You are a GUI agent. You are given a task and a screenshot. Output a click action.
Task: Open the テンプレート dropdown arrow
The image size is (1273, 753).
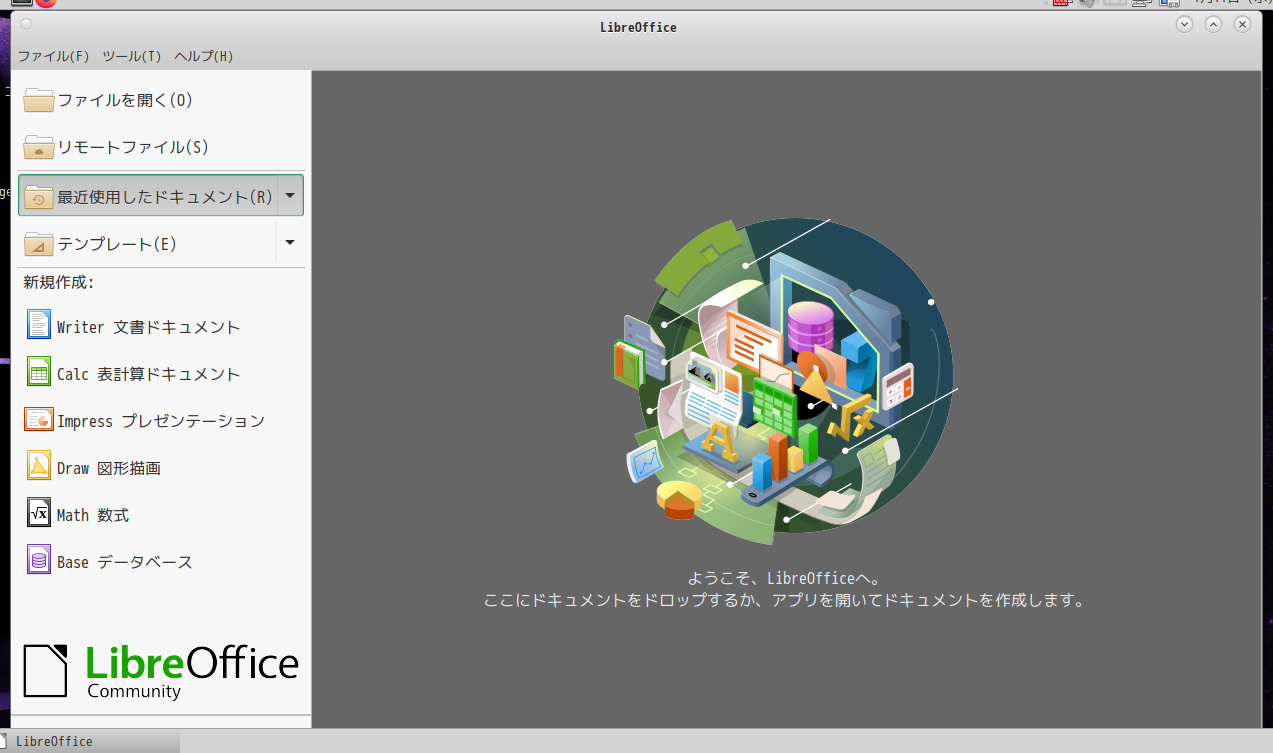tap(291, 243)
